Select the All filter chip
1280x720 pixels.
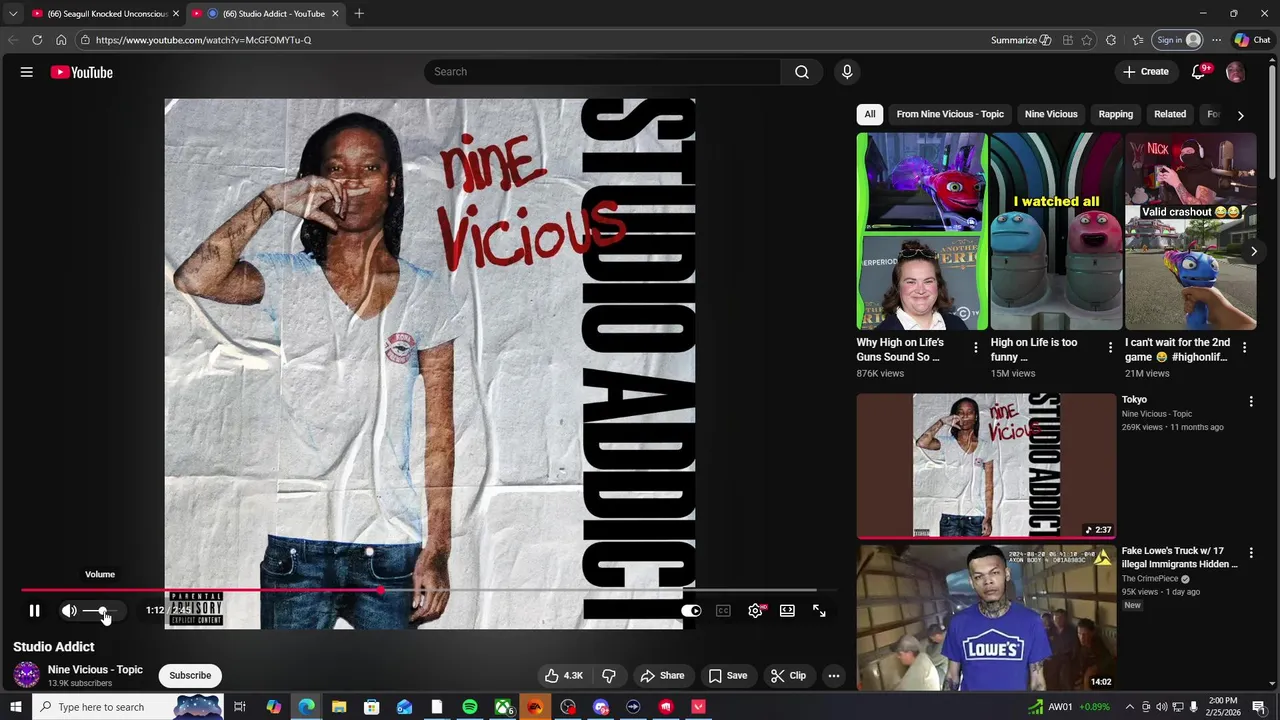coord(870,114)
